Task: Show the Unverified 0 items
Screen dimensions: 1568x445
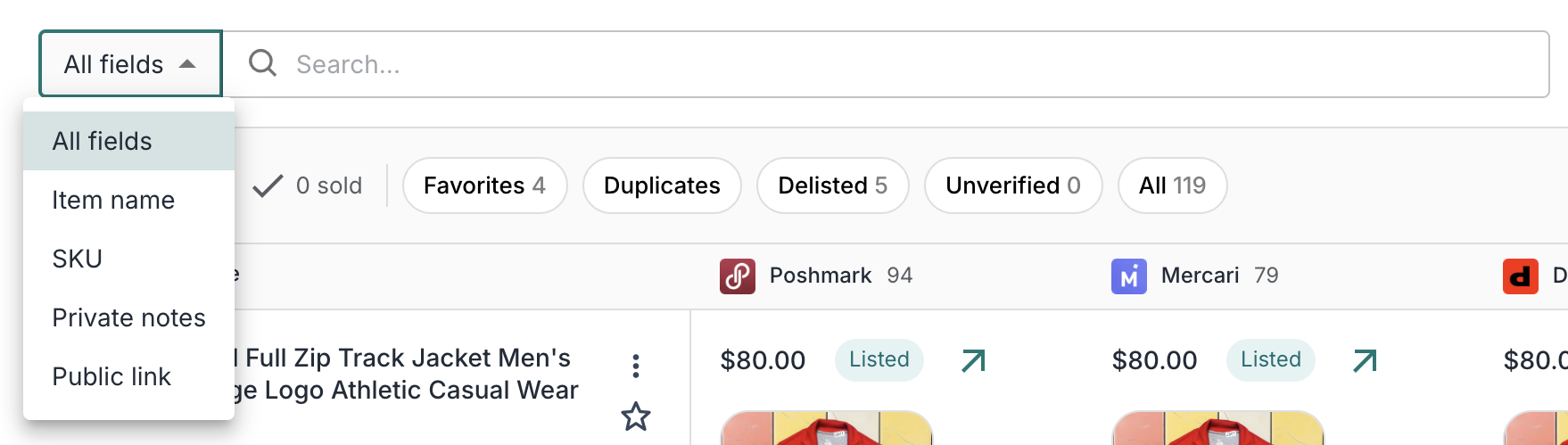Action: point(1012,185)
